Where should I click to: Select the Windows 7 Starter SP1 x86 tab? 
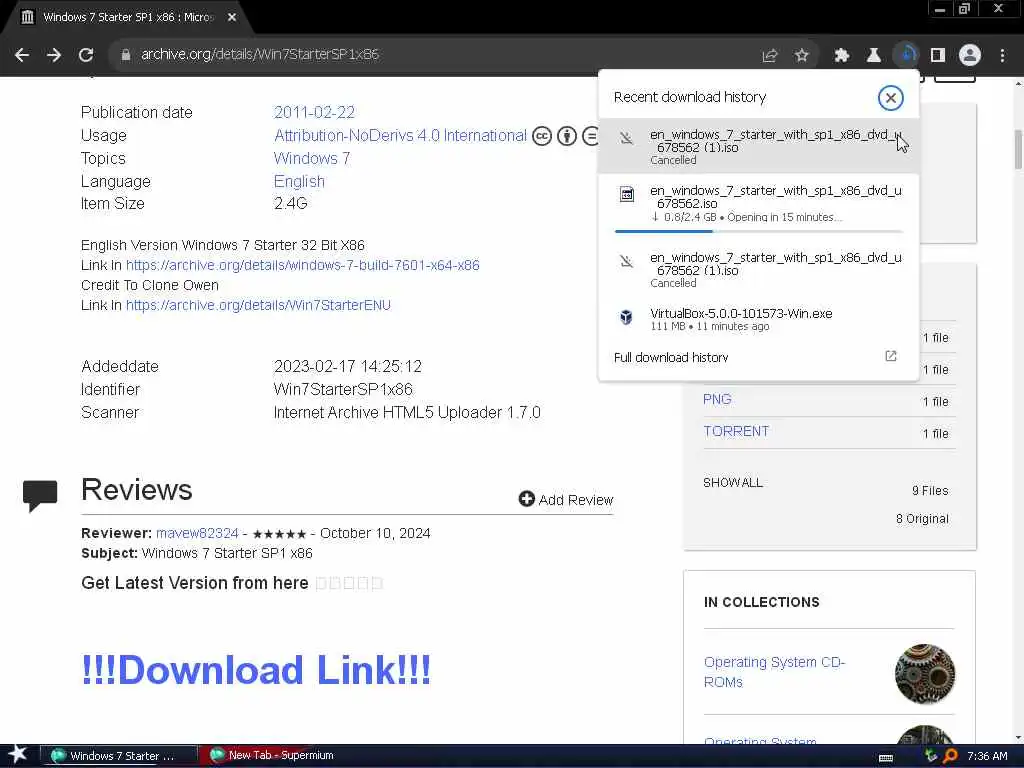point(128,18)
